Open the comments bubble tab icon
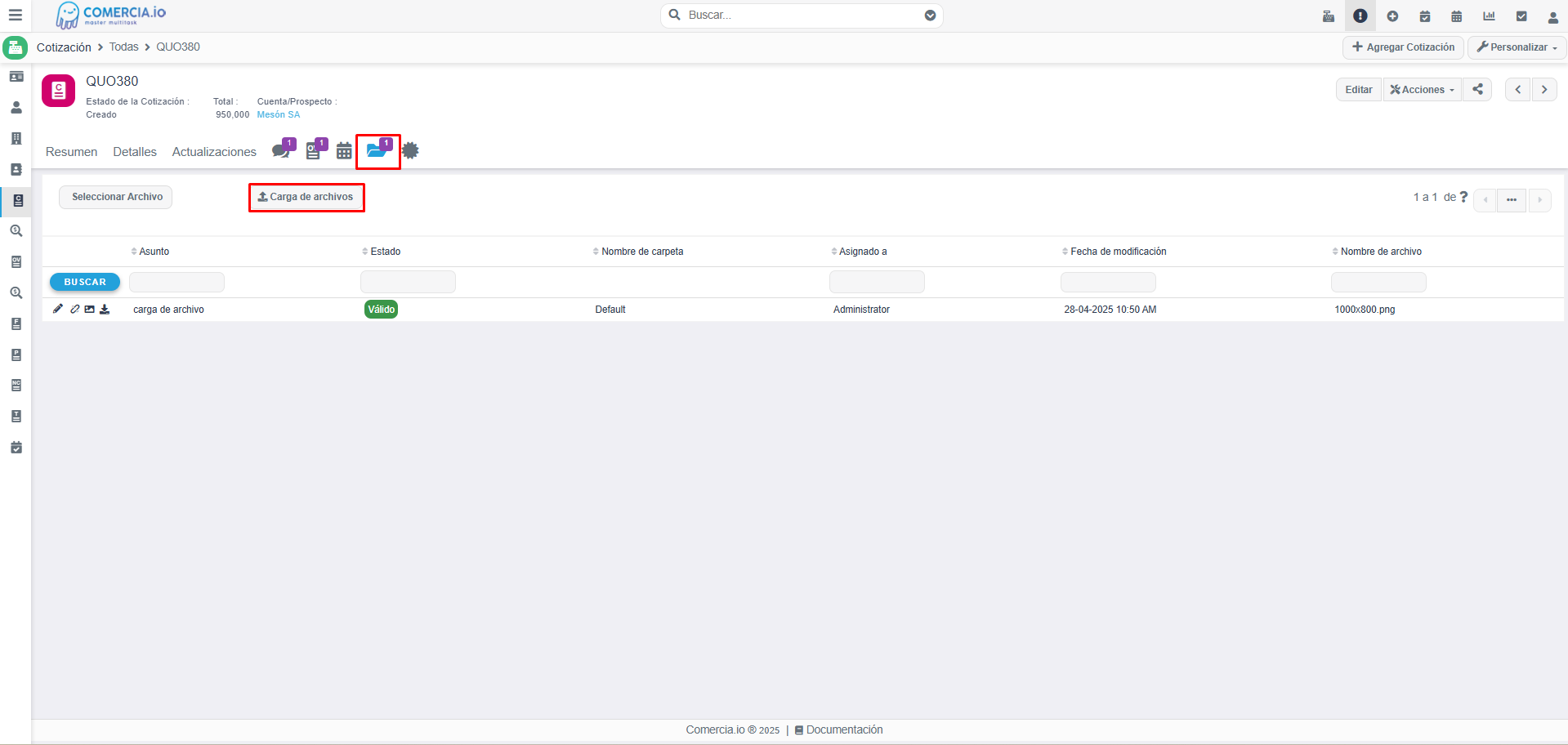This screenshot has height=745, width=1568. point(283,149)
